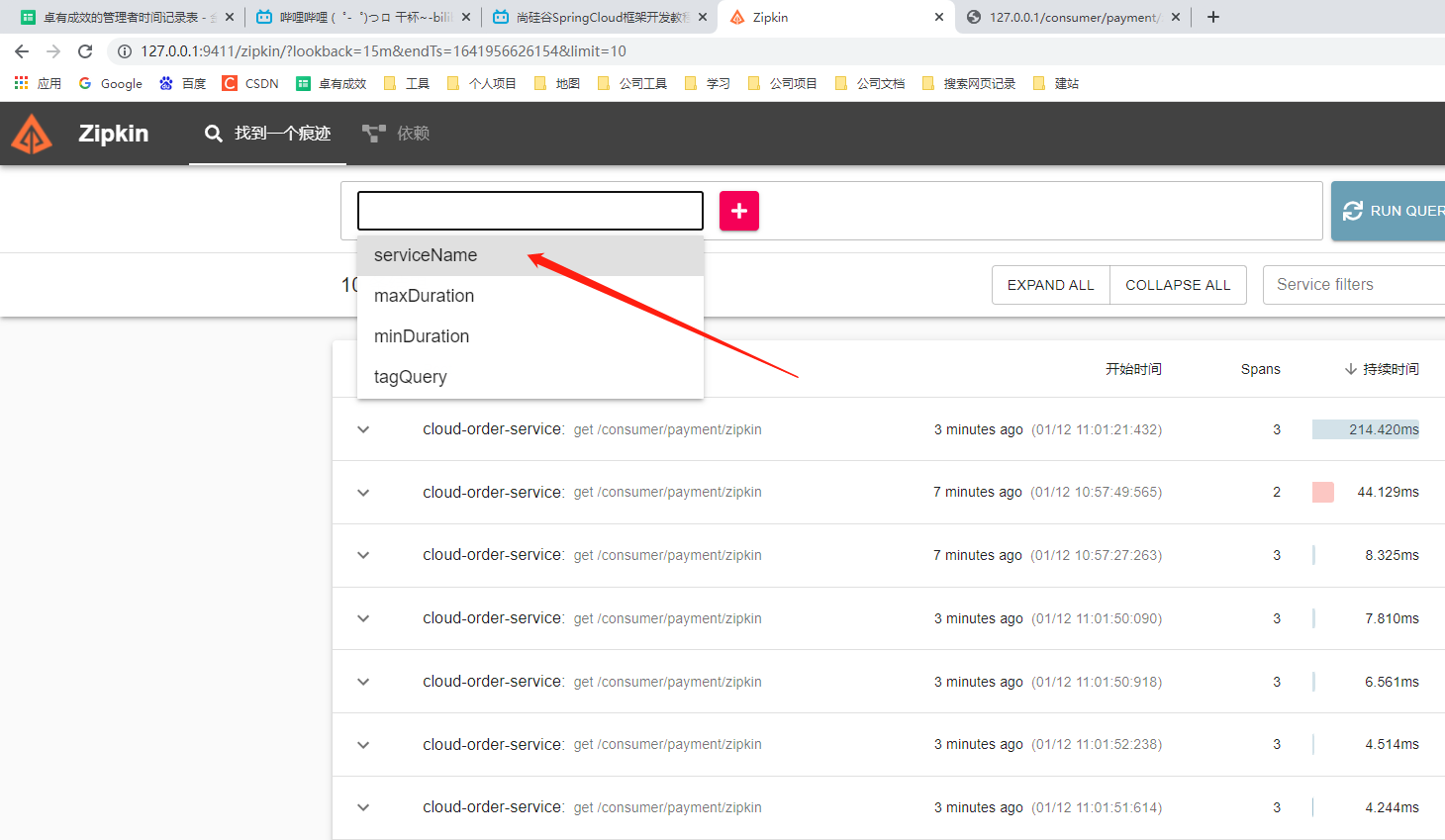
Task: Open the 百度 bookmark
Action: (x=182, y=83)
